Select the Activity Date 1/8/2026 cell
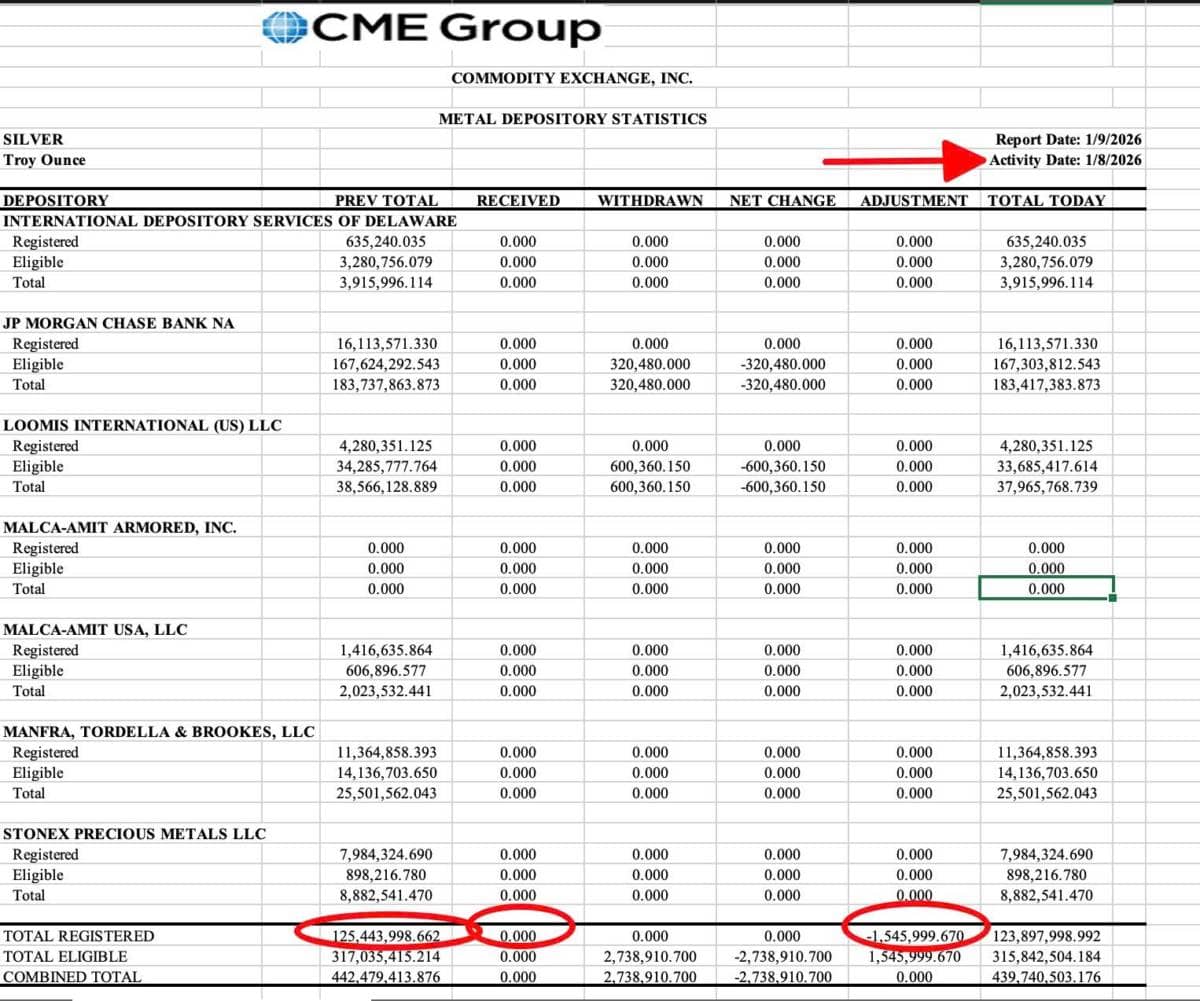The width and height of the screenshot is (1200, 1001). pyautogui.click(x=1066, y=160)
